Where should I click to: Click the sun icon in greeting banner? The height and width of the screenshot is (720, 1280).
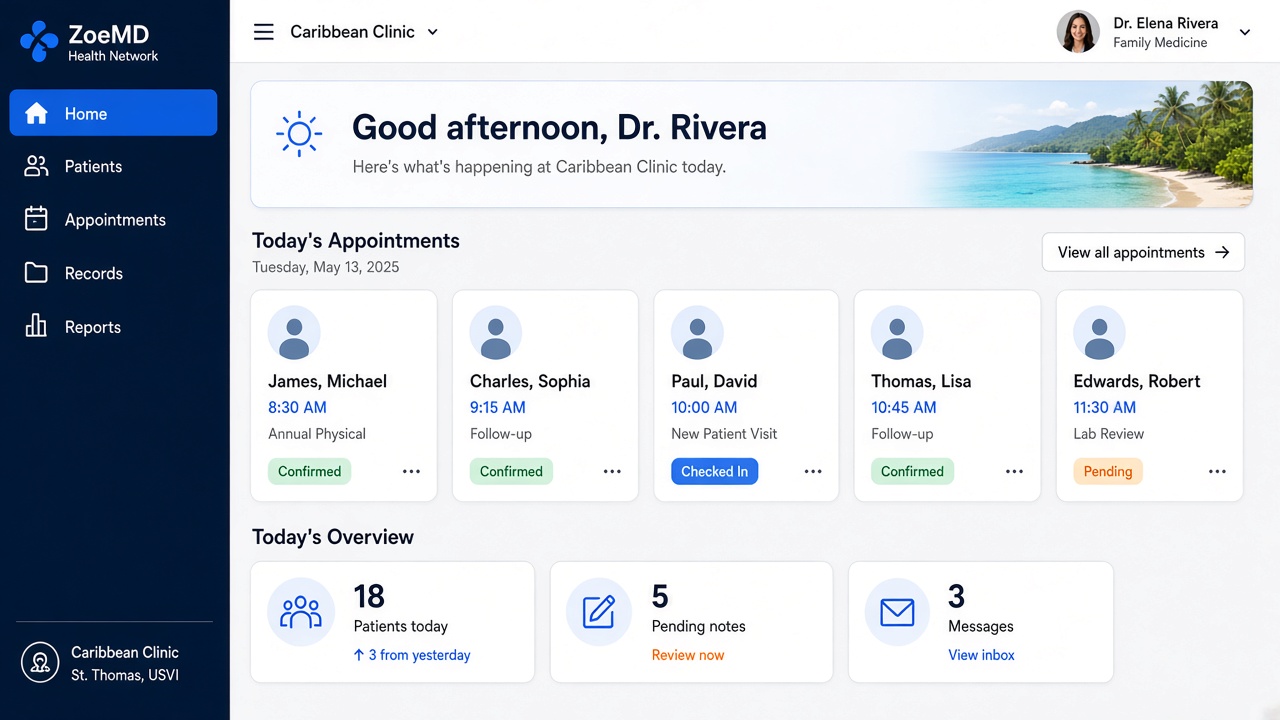(x=299, y=133)
